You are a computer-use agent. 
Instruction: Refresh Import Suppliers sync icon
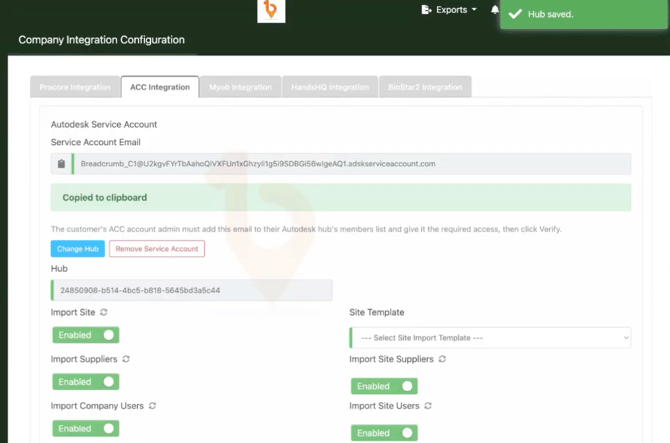coord(126,359)
